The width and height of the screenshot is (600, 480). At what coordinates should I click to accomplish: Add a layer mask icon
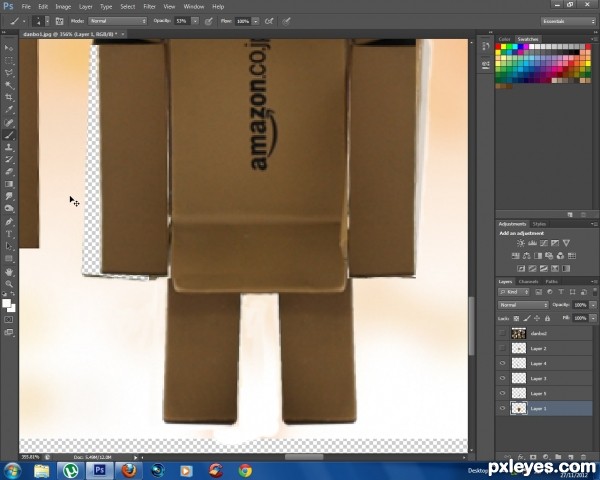click(x=533, y=457)
